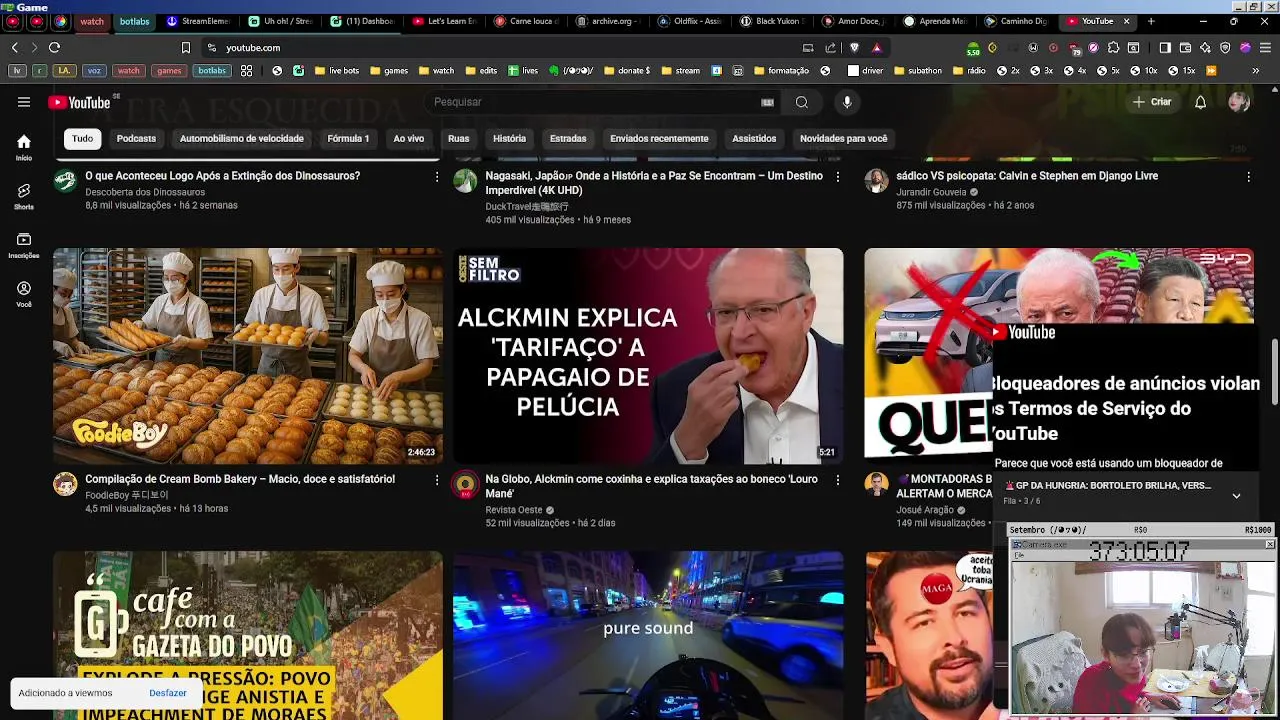Go to YouTube home via logo
The image size is (1280, 720).
pos(79,102)
